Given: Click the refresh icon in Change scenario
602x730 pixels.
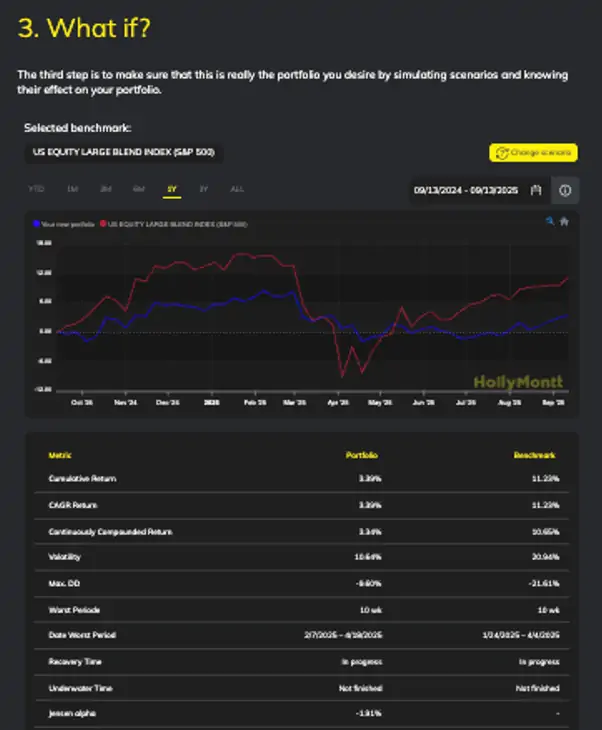Looking at the screenshot, I should pyautogui.click(x=499, y=153).
